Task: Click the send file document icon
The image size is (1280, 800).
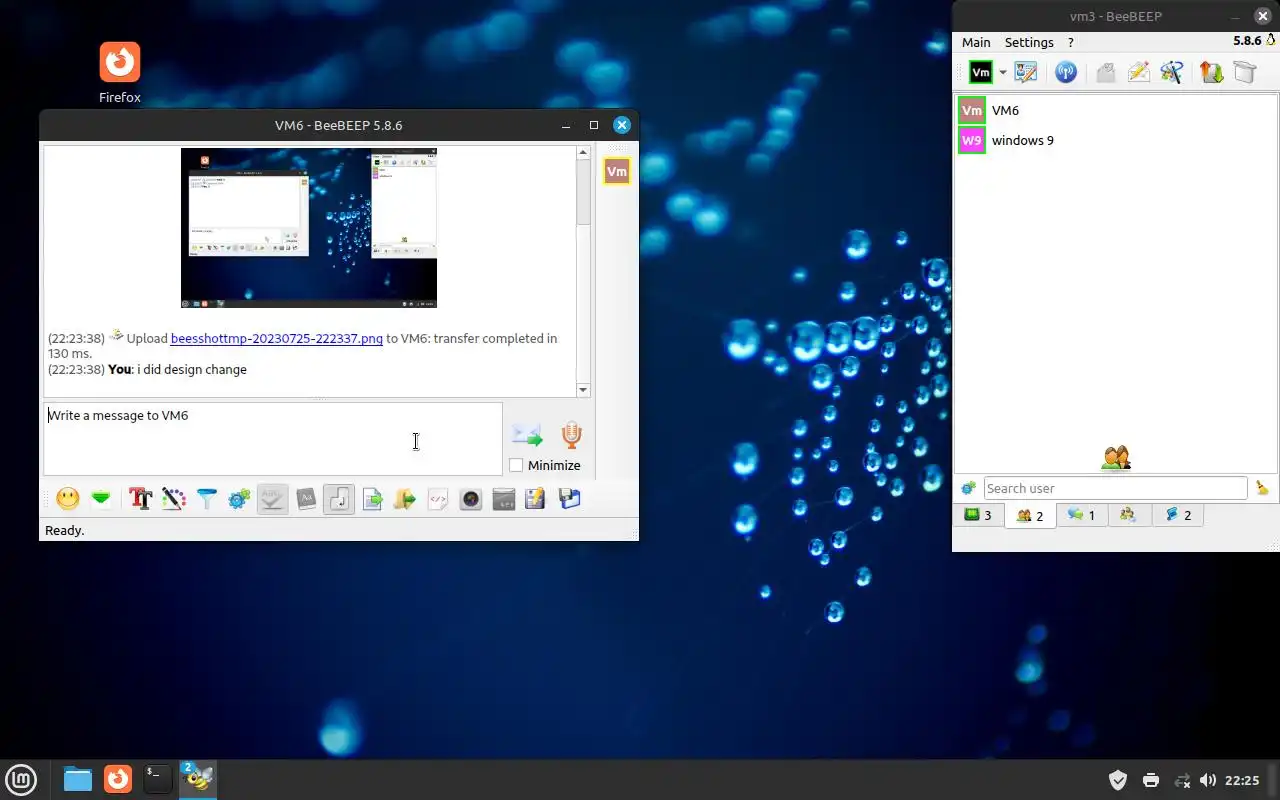Action: point(373,498)
